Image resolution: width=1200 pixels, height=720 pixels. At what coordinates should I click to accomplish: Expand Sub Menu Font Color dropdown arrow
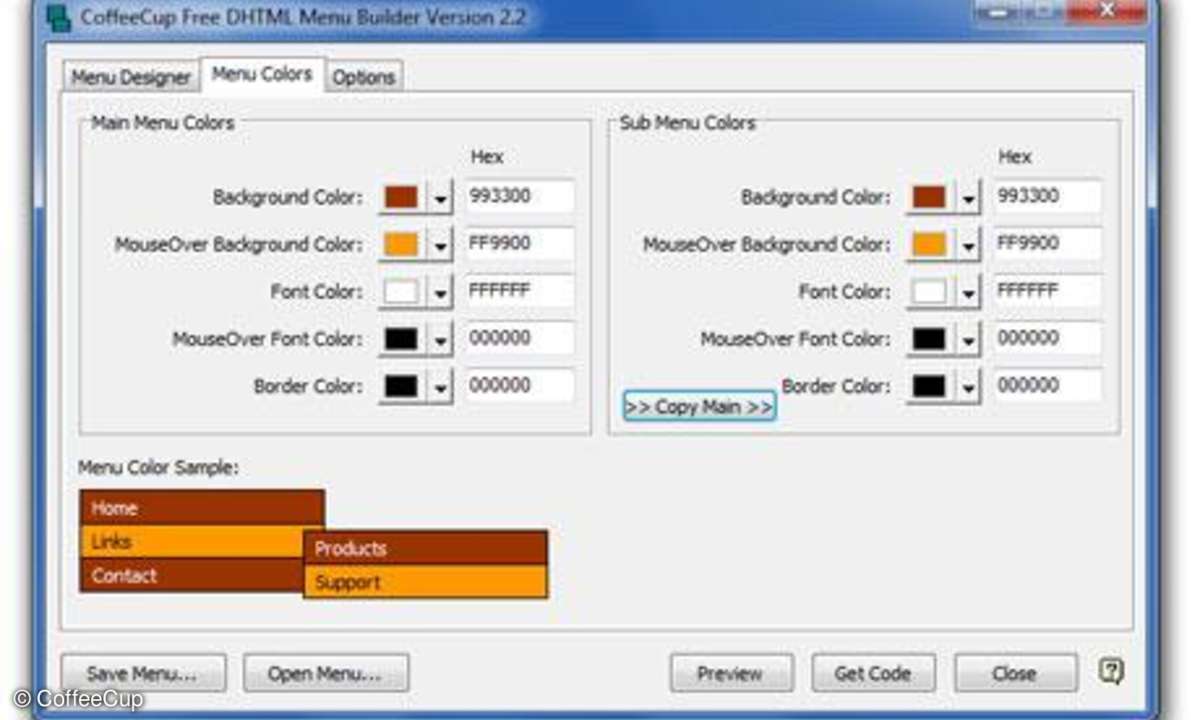click(968, 292)
